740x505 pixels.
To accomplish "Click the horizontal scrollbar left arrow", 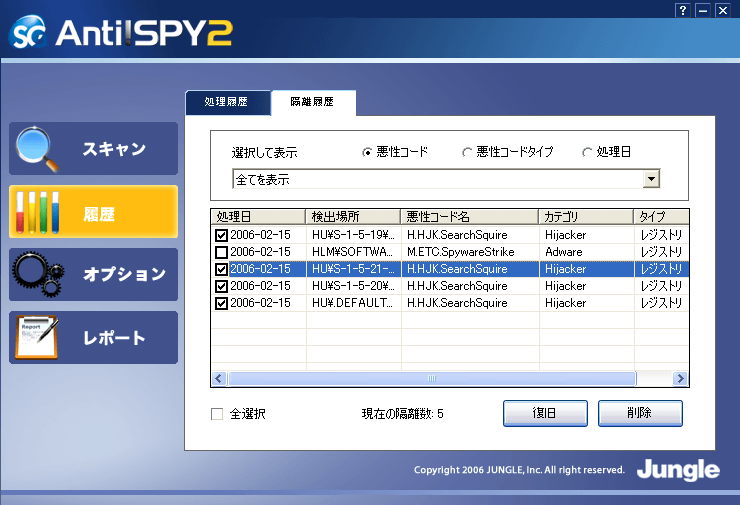I will 219,379.
